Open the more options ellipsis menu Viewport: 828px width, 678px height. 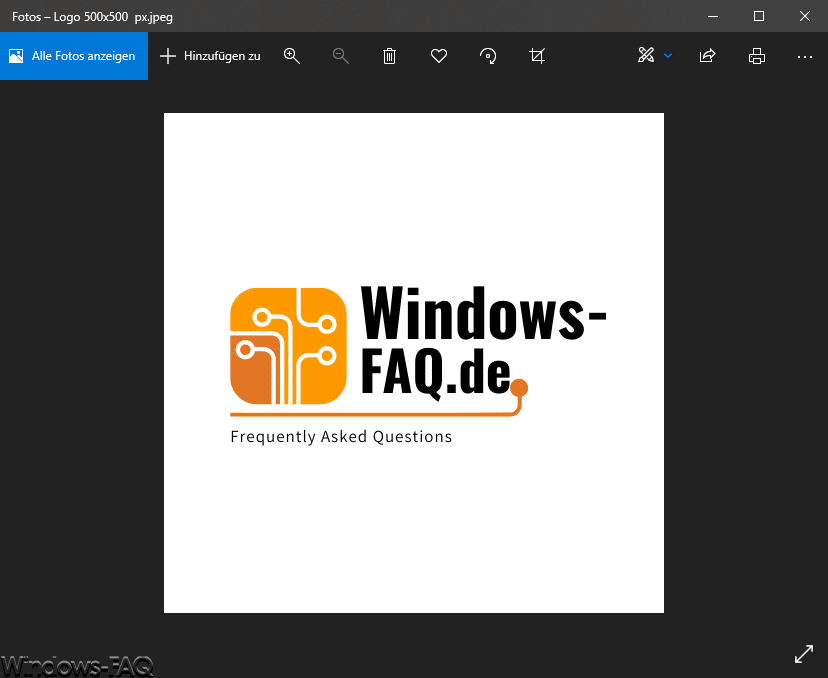[805, 56]
